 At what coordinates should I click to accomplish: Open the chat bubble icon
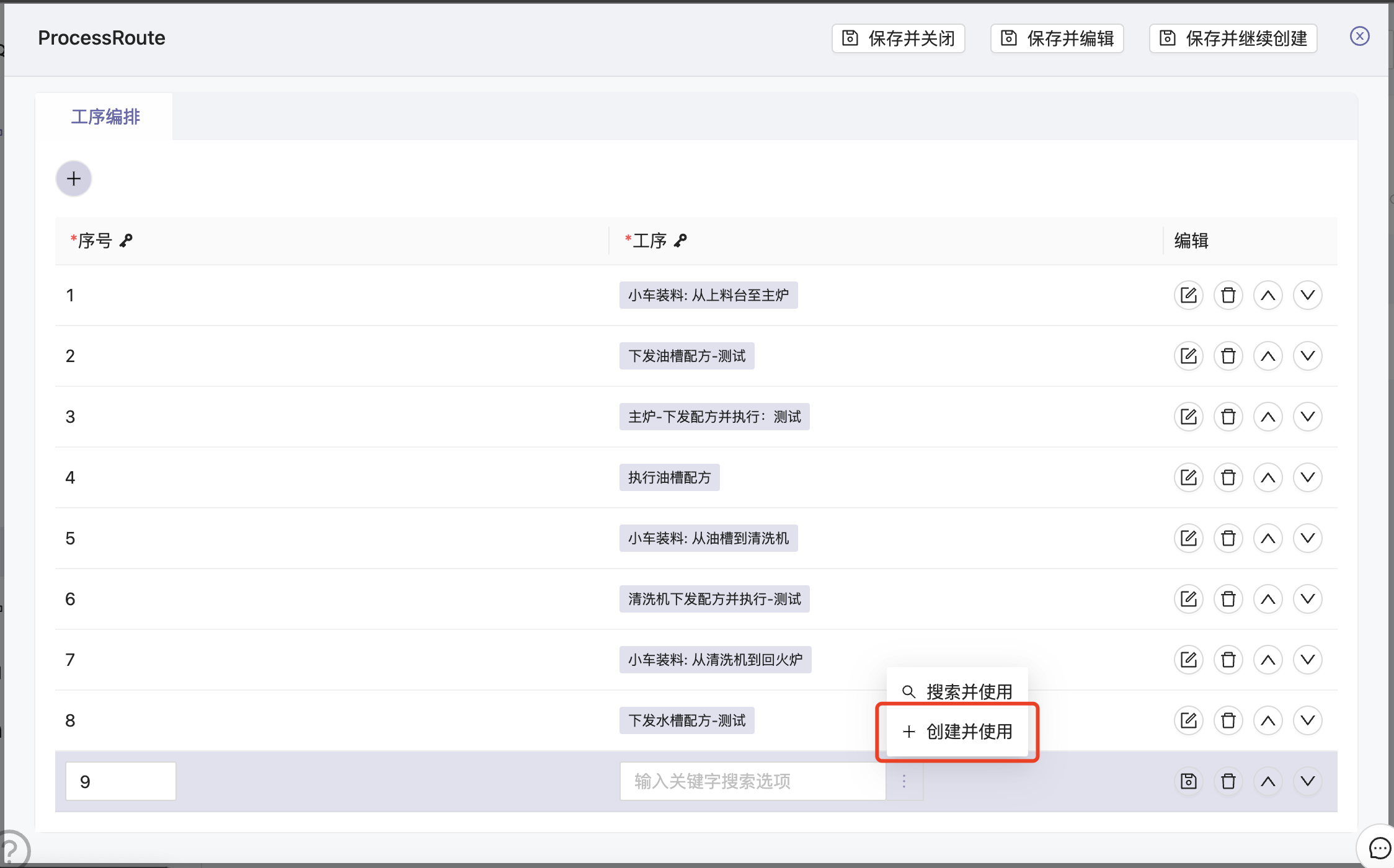point(1379,848)
